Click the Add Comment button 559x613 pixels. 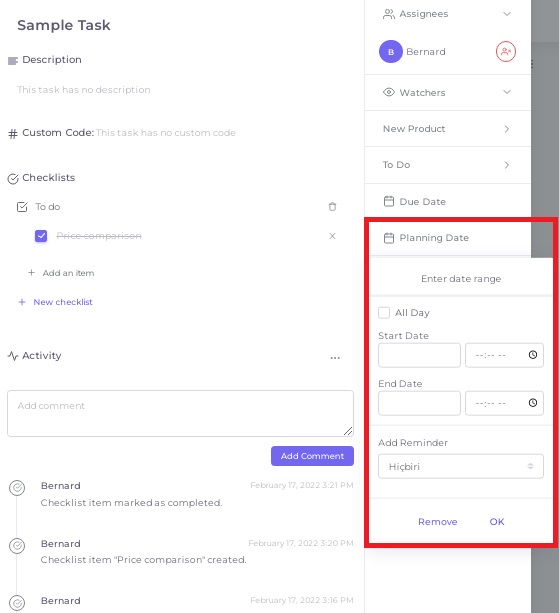click(312, 456)
